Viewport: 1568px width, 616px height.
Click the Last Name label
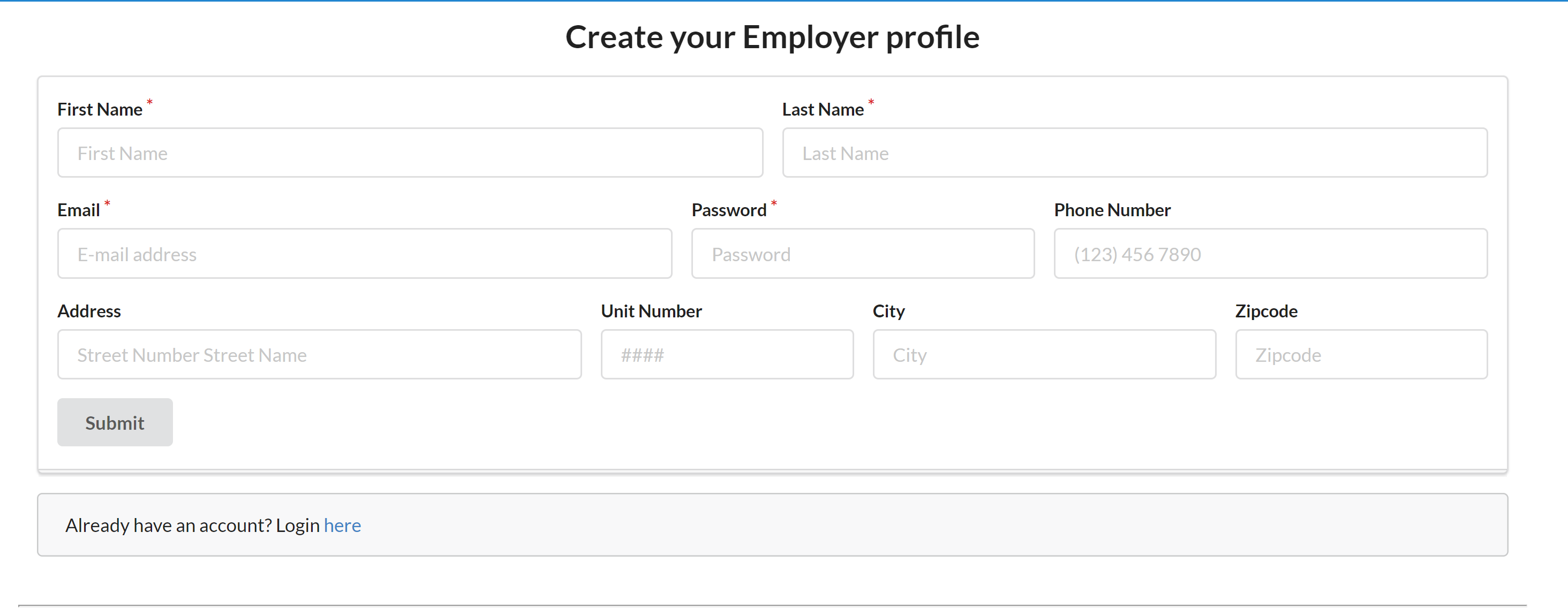coord(823,110)
